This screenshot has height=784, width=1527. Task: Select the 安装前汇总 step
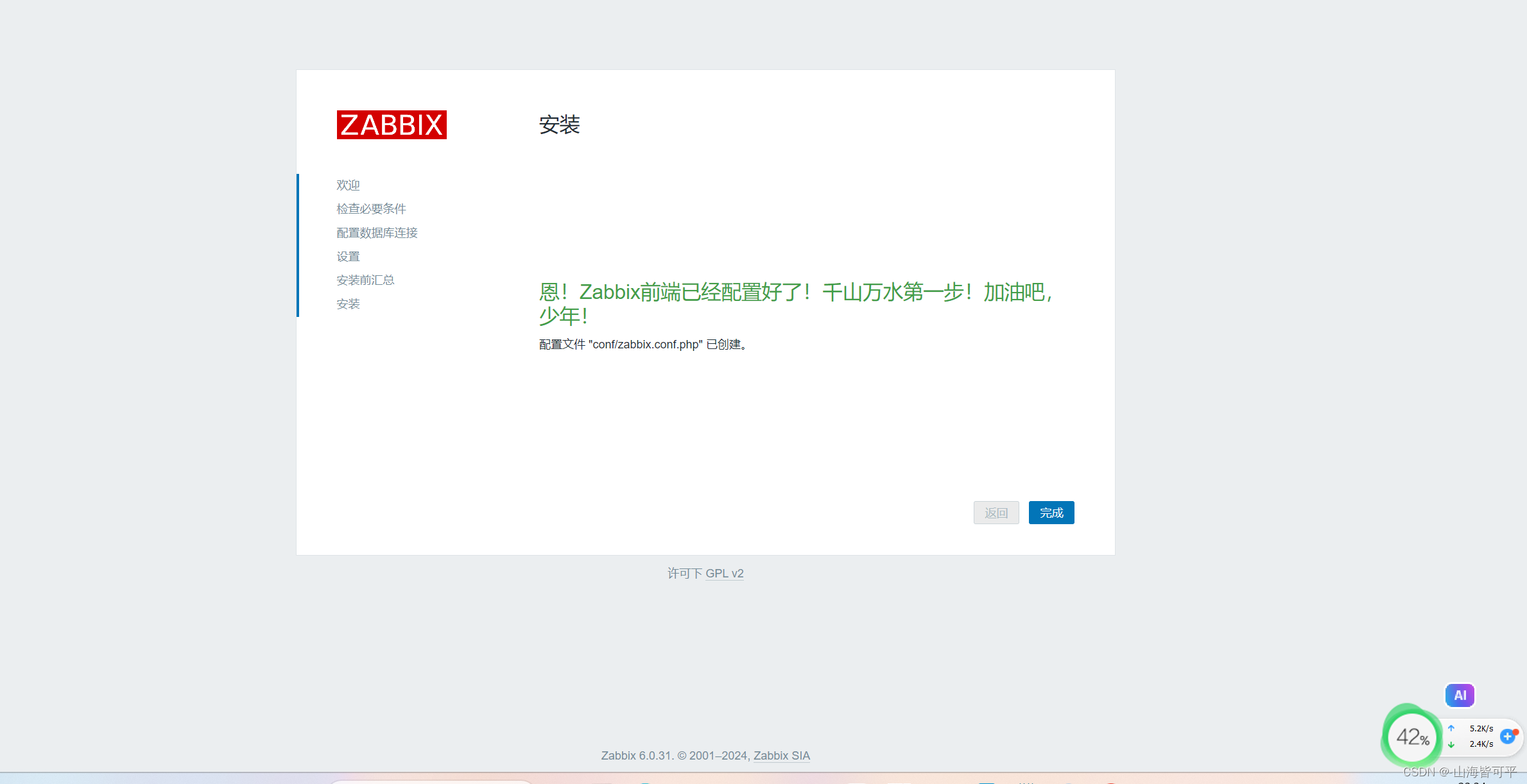tap(365, 280)
